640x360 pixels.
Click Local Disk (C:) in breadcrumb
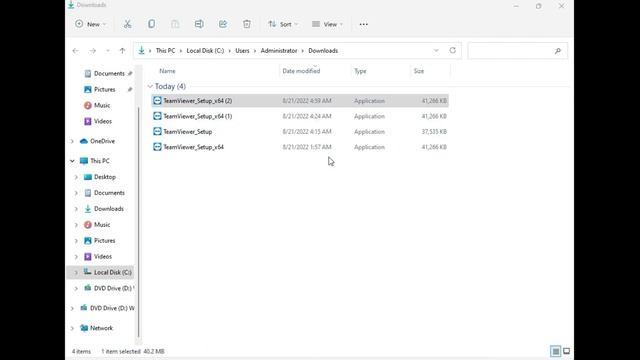click(205, 51)
